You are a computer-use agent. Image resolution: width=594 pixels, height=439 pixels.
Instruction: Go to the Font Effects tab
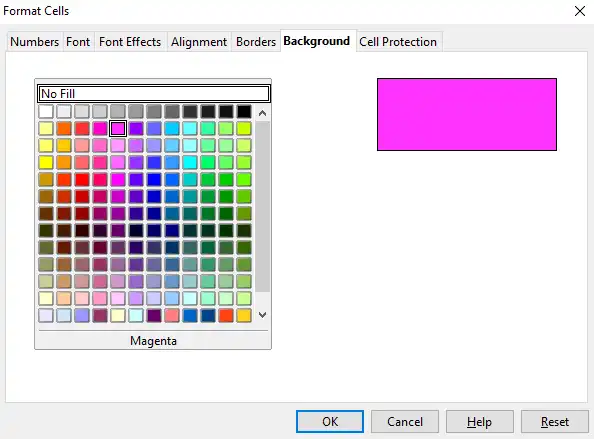(130, 42)
